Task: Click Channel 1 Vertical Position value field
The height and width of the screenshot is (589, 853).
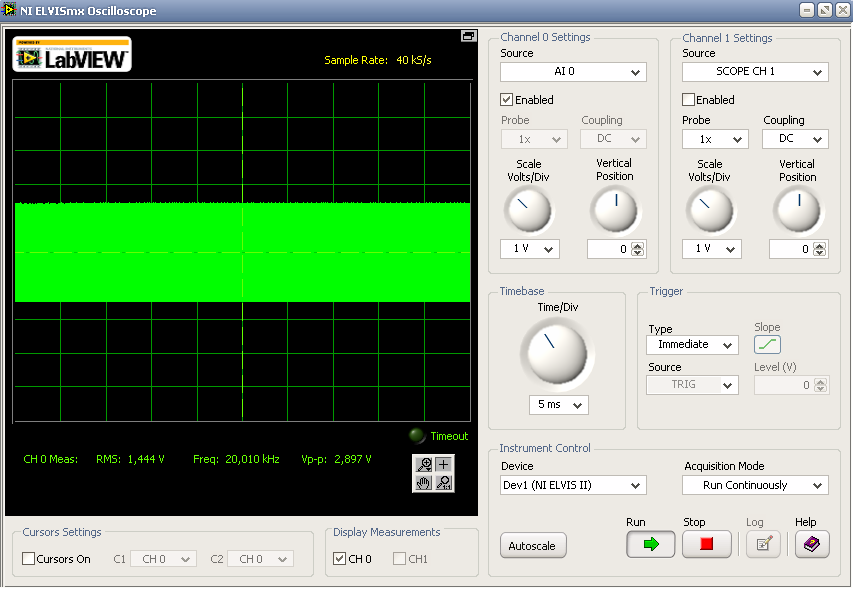Action: [790, 249]
